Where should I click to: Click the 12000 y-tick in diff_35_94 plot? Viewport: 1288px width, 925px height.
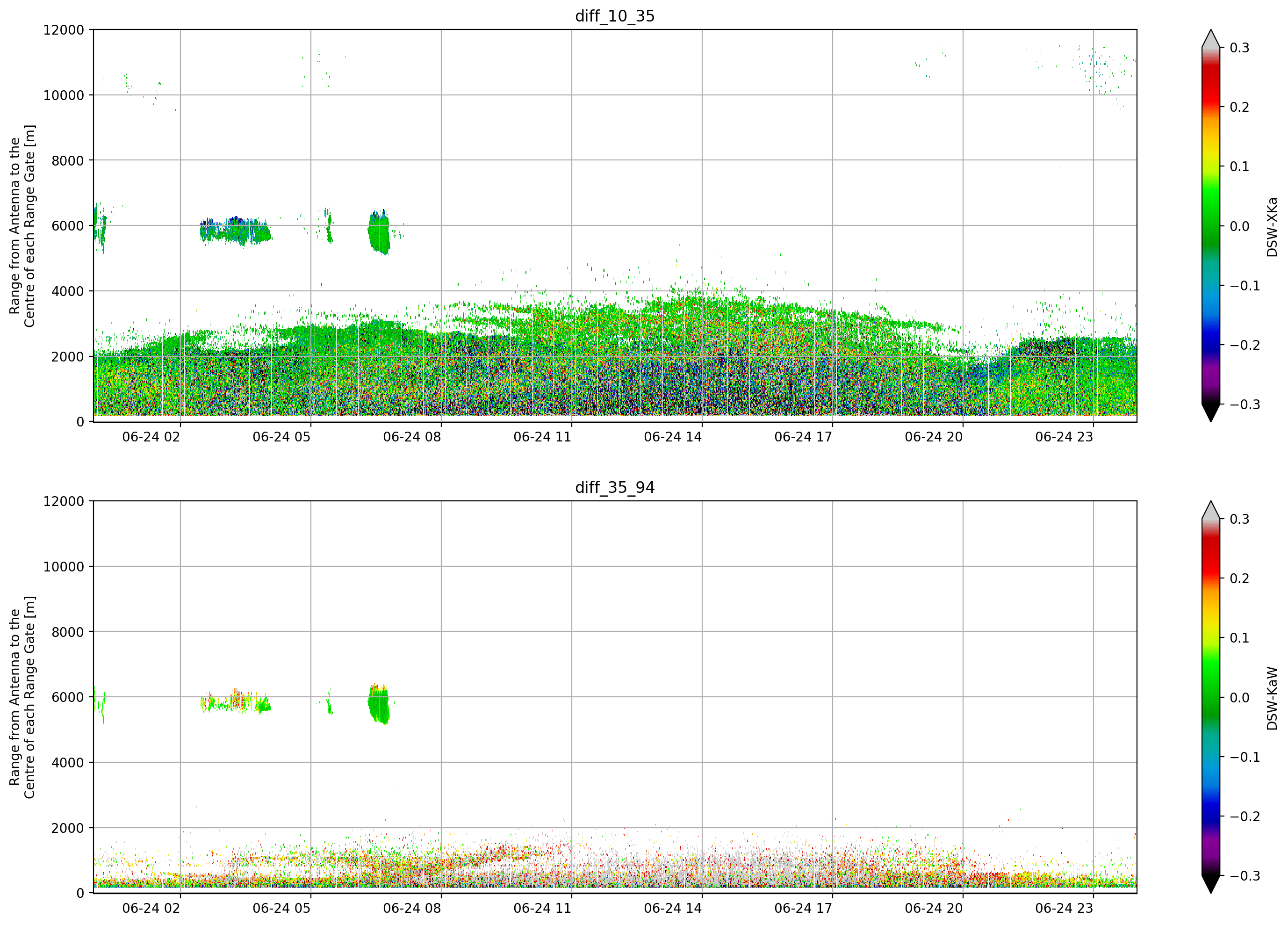[64, 501]
